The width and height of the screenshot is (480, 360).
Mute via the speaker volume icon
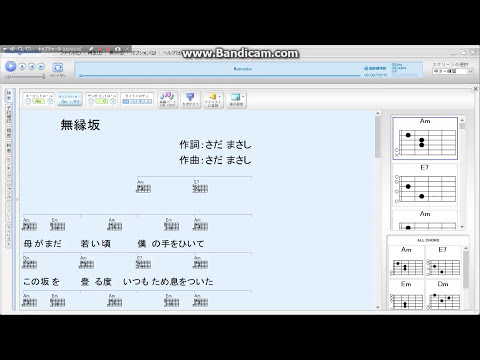click(9, 77)
